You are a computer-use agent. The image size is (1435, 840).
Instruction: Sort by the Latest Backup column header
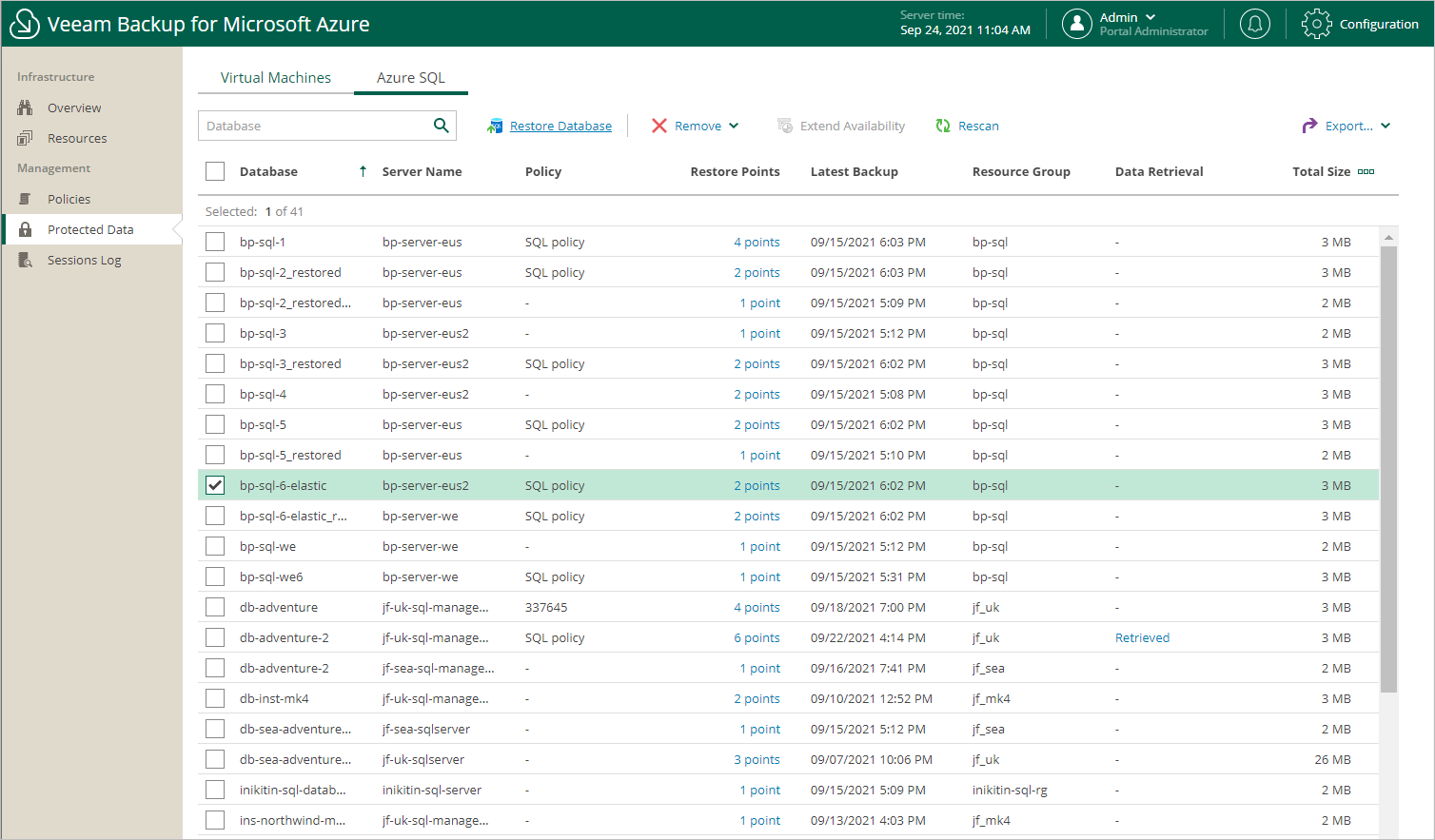pos(854,171)
